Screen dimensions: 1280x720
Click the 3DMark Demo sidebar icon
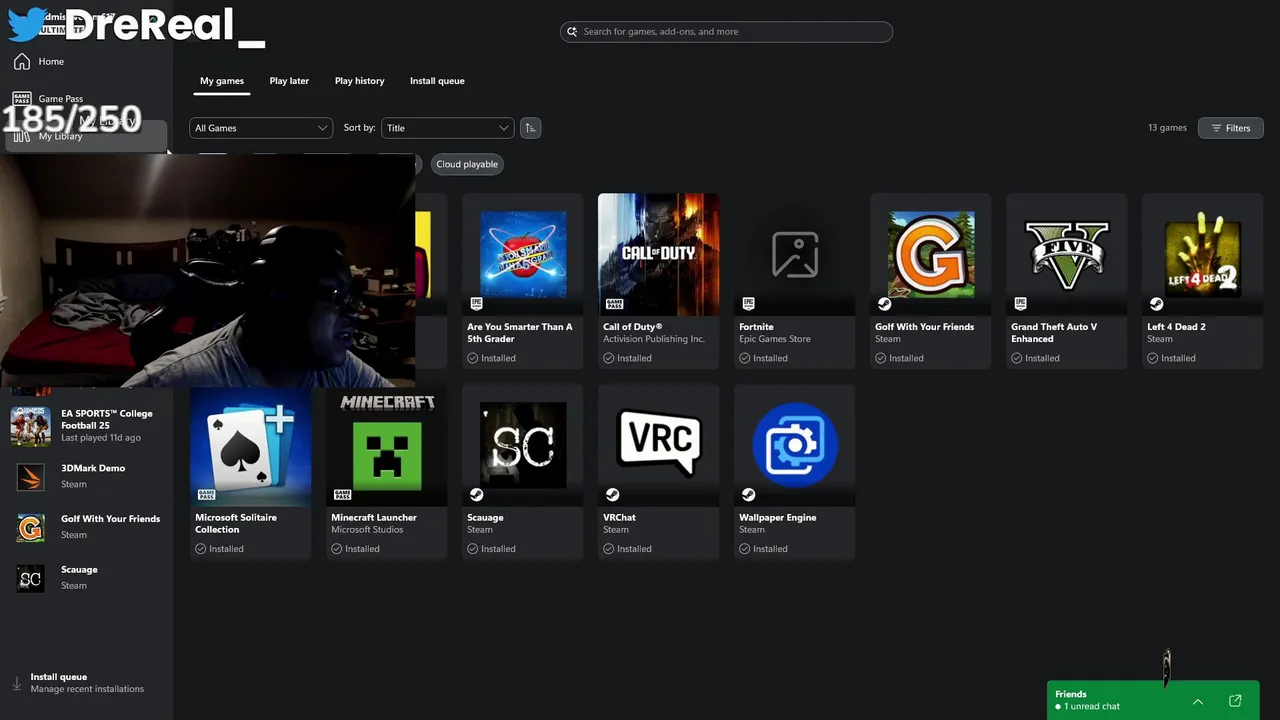[x=31, y=477]
